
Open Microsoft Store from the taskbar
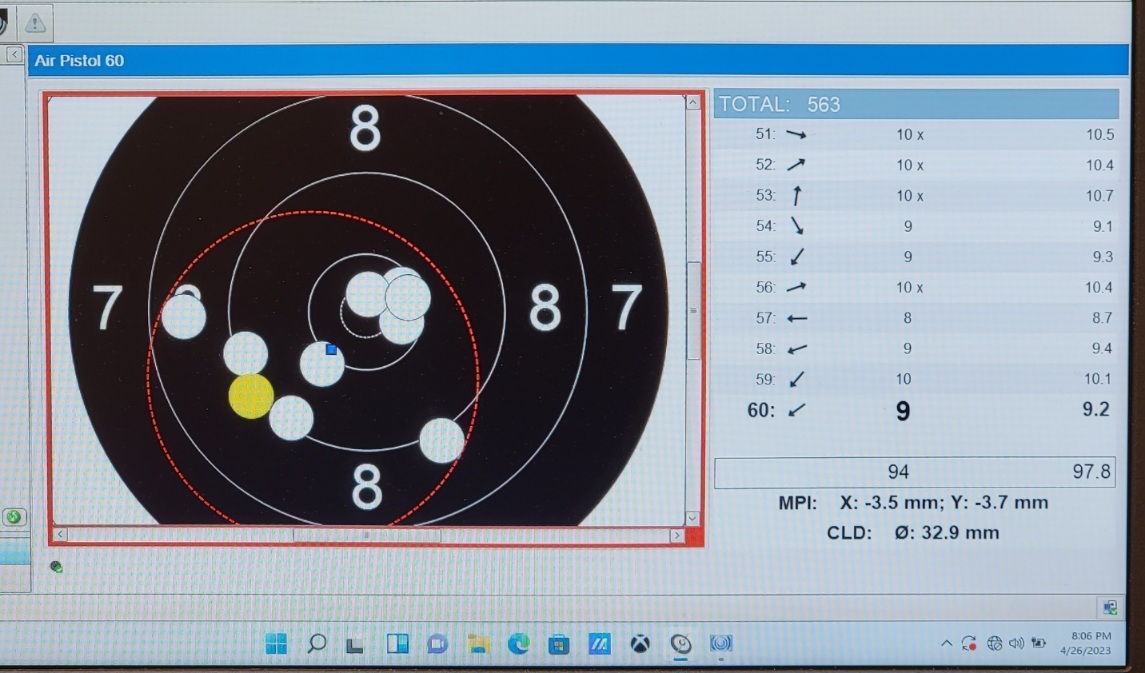559,644
